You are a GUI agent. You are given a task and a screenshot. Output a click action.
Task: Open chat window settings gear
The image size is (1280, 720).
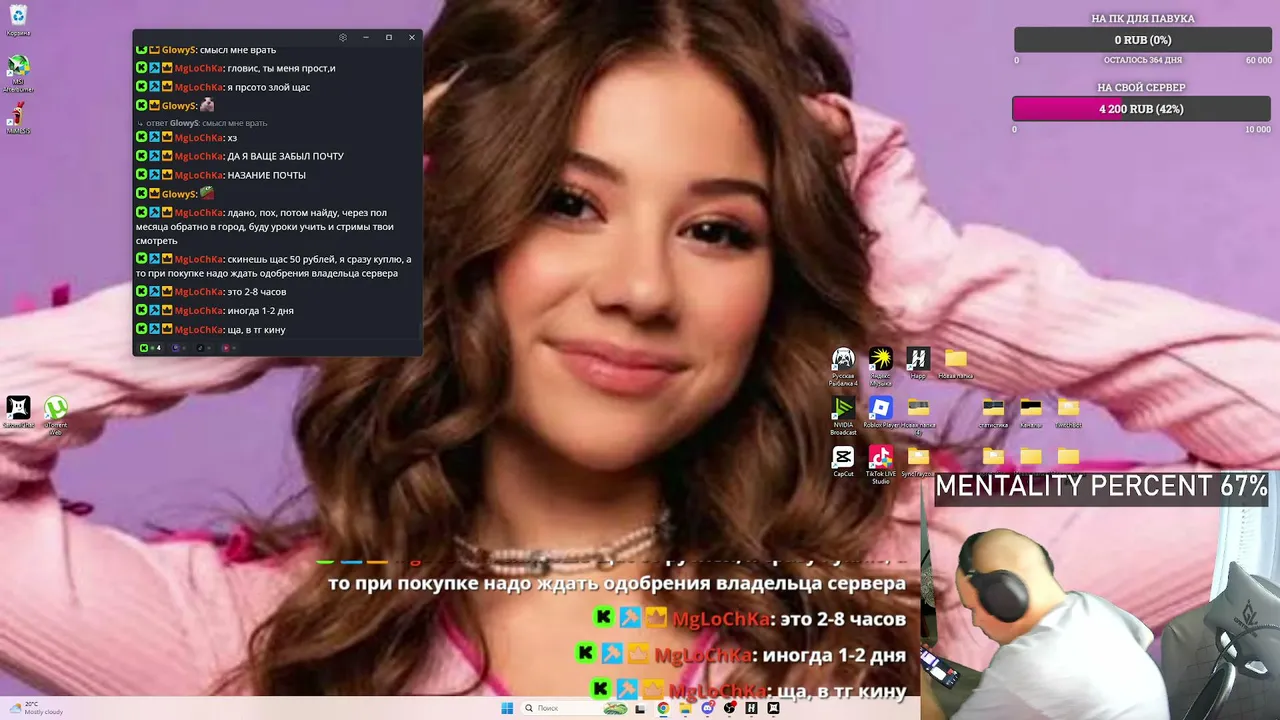(343, 38)
